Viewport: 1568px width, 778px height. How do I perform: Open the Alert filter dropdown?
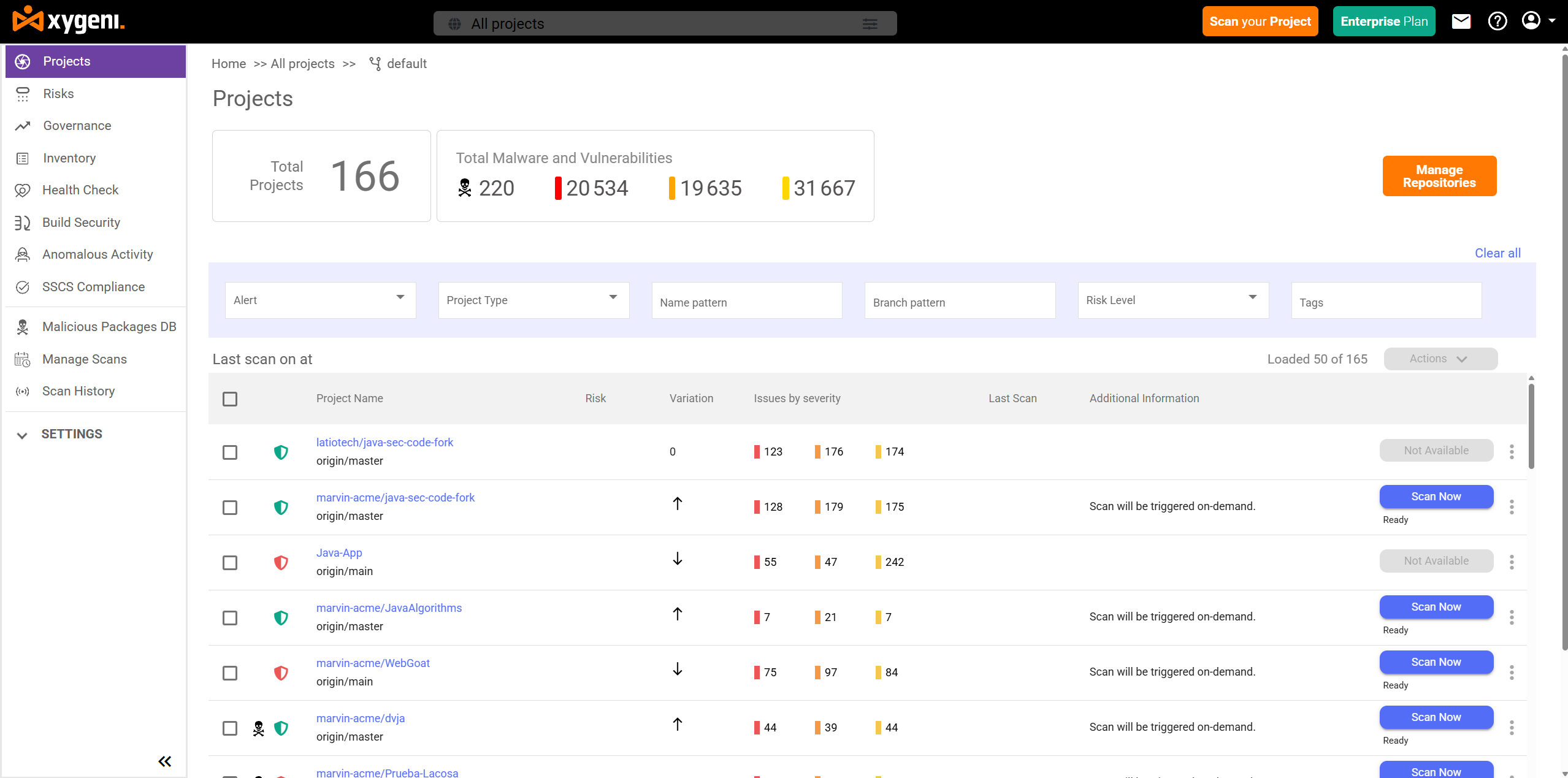point(320,300)
